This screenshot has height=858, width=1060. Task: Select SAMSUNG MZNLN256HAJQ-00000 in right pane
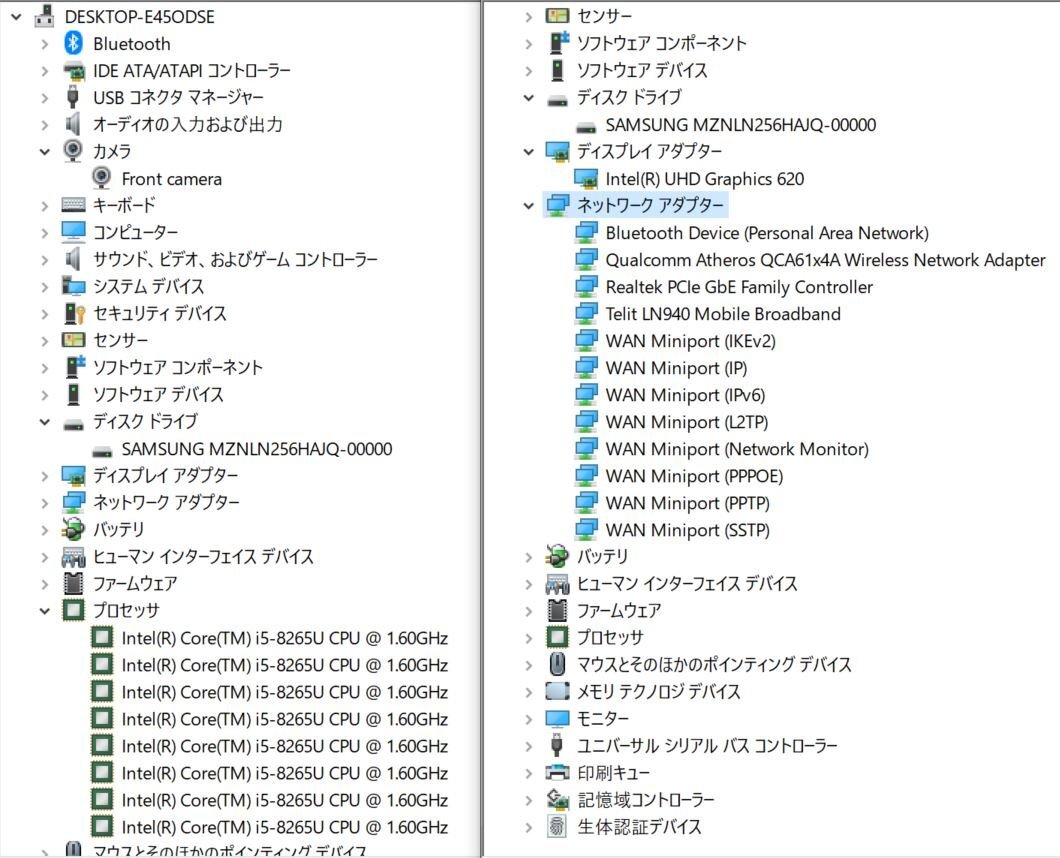pos(740,124)
